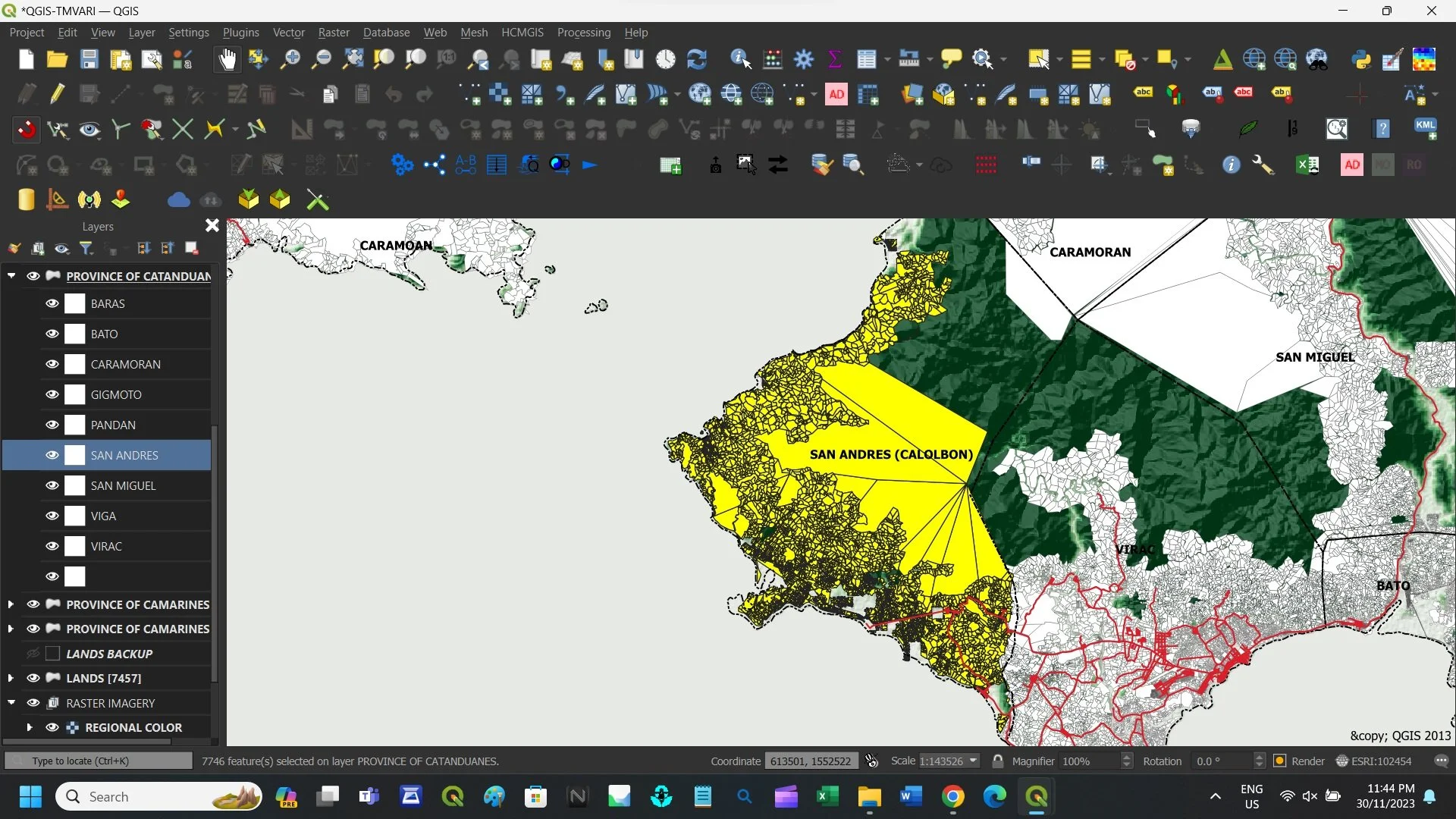Select the Pan Map hand tool
Image resolution: width=1456 pixels, height=819 pixels.
pyautogui.click(x=227, y=59)
